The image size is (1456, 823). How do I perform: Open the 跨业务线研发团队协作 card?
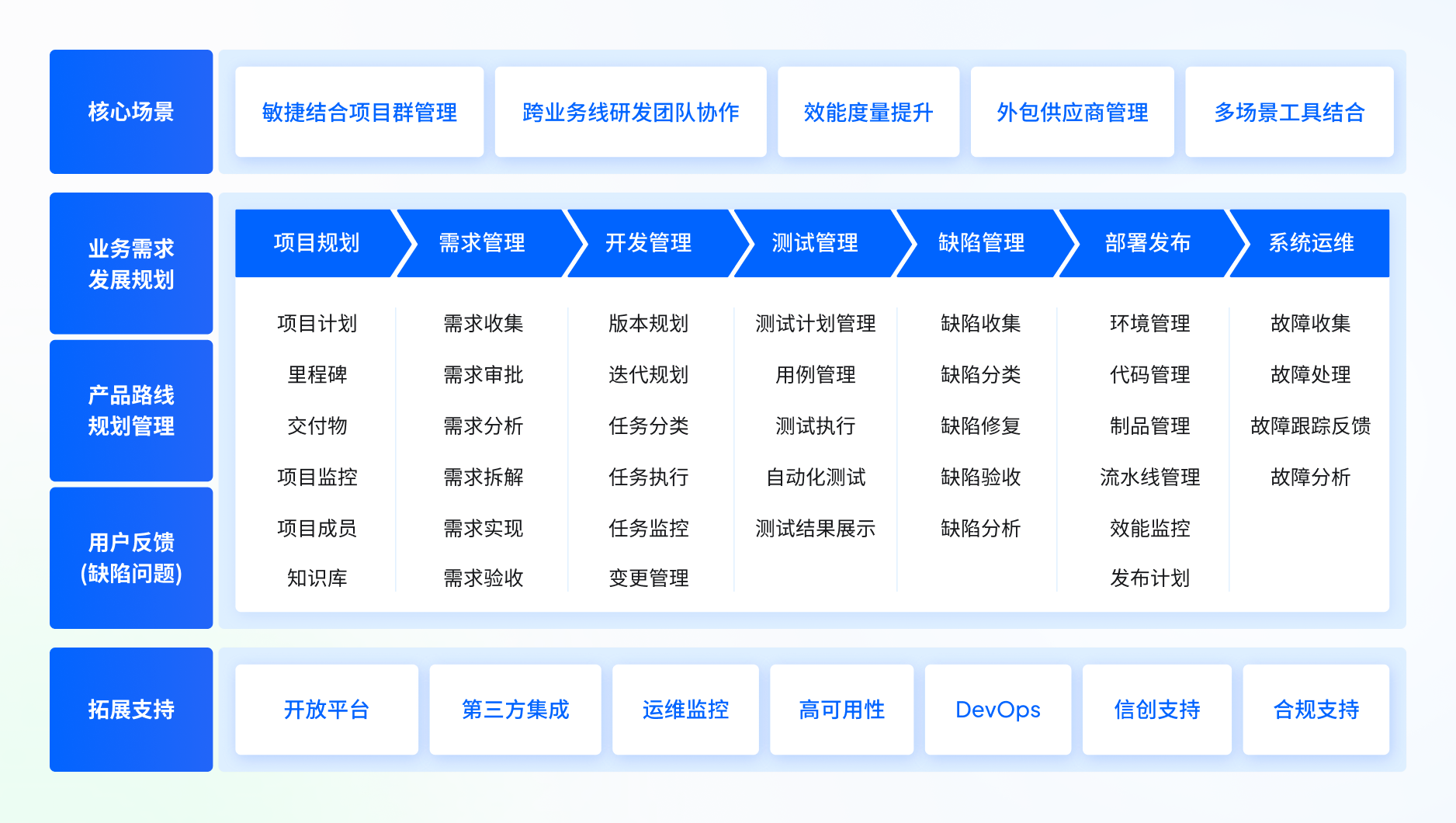pyautogui.click(x=630, y=112)
